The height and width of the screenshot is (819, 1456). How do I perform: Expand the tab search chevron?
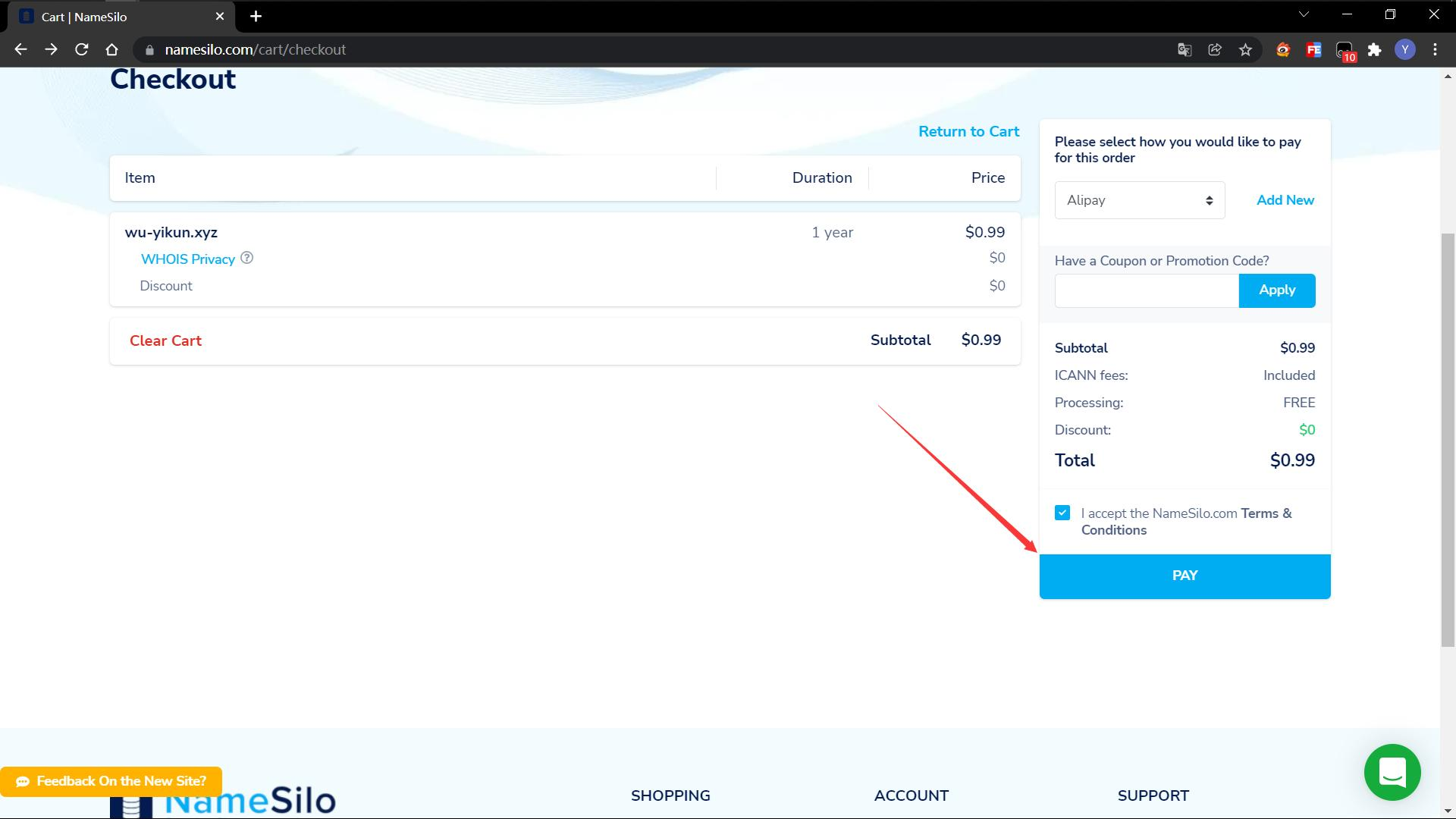click(x=1304, y=14)
